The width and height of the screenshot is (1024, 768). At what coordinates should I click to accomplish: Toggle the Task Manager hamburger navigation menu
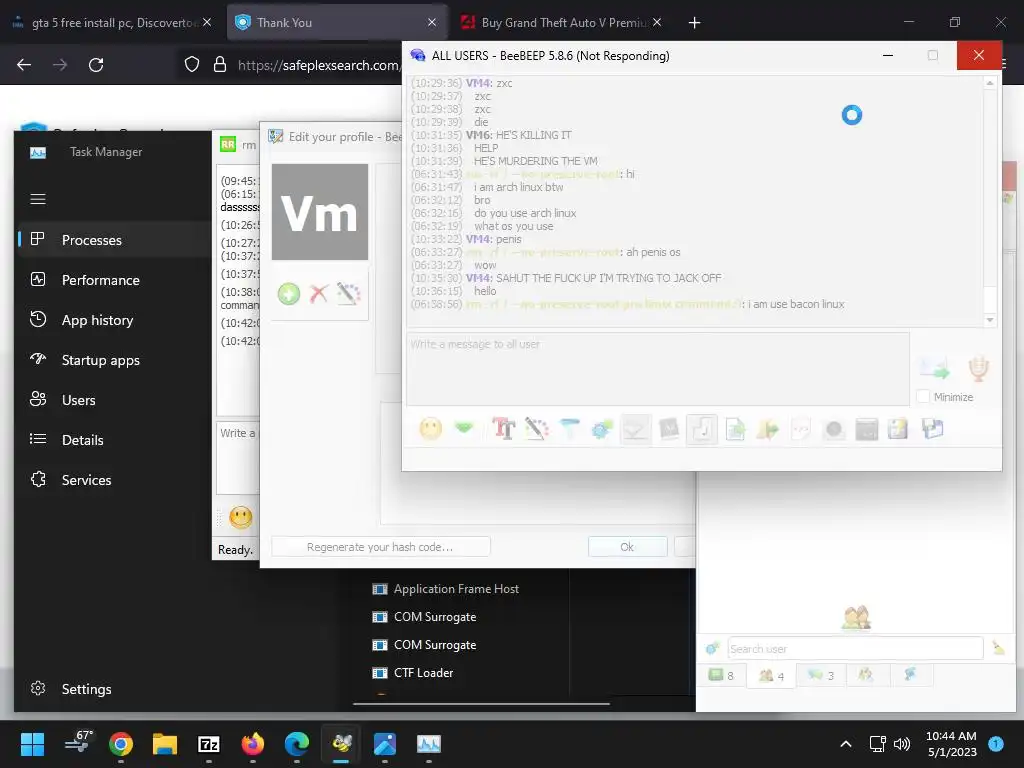click(x=38, y=199)
